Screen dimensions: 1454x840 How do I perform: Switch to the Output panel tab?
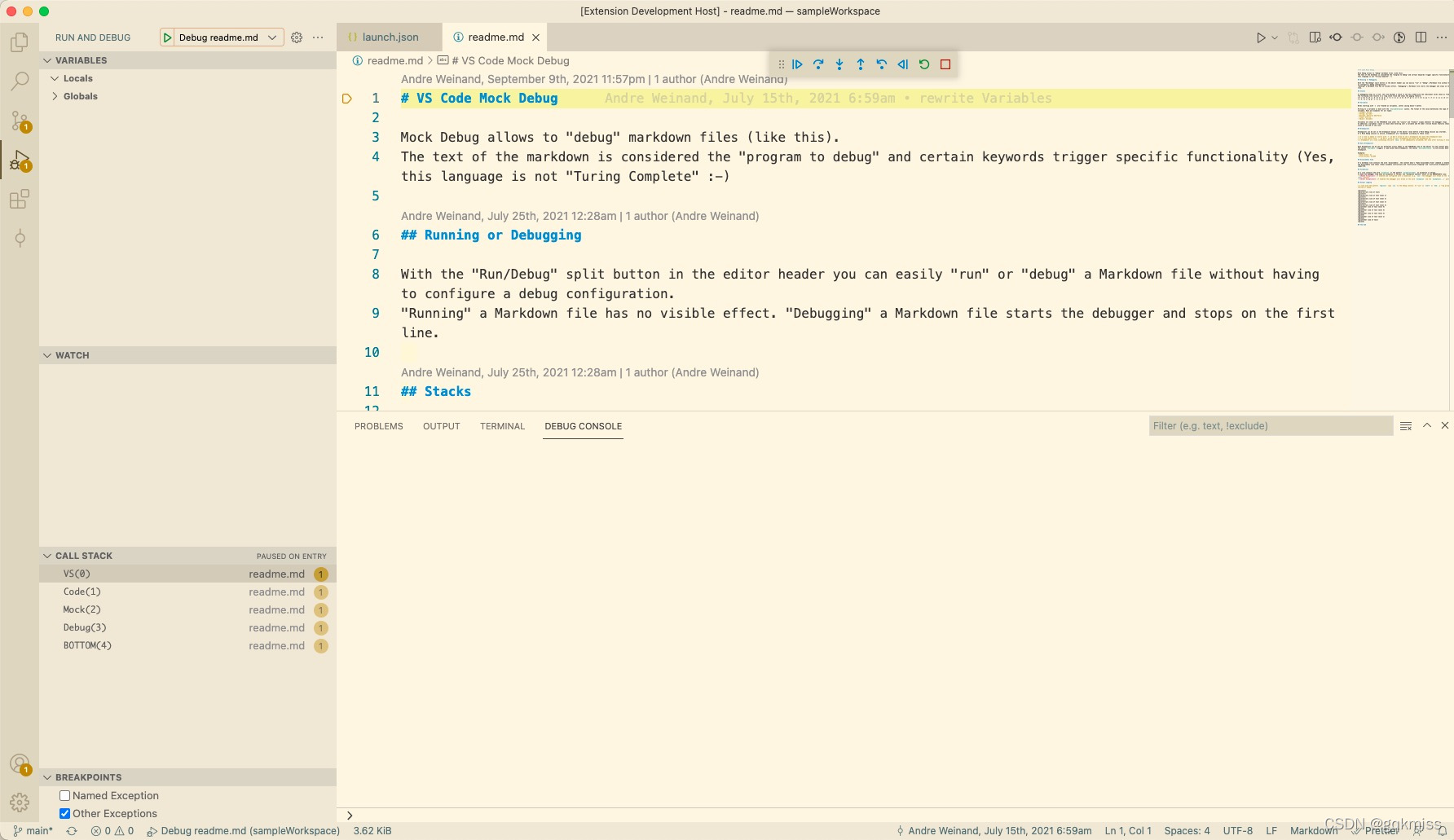[442, 426]
